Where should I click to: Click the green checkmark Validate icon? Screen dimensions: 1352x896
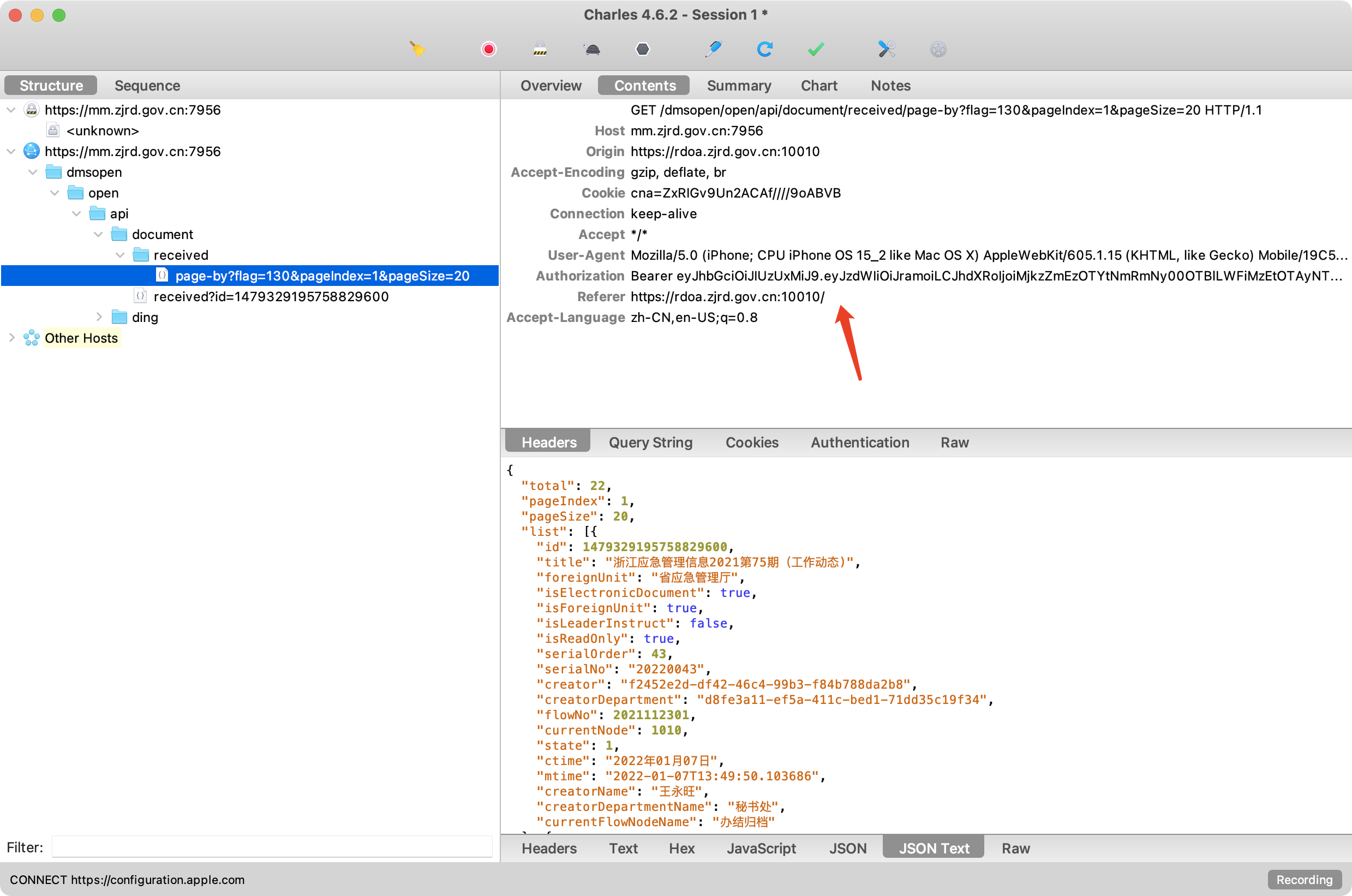816,49
